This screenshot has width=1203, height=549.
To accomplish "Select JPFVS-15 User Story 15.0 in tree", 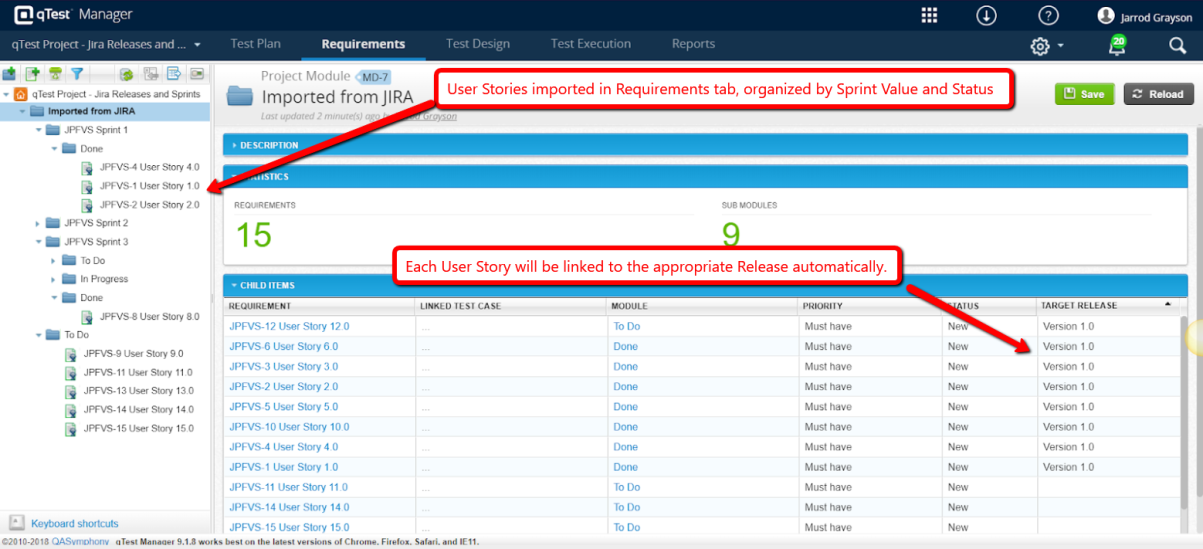I will click(x=138, y=428).
